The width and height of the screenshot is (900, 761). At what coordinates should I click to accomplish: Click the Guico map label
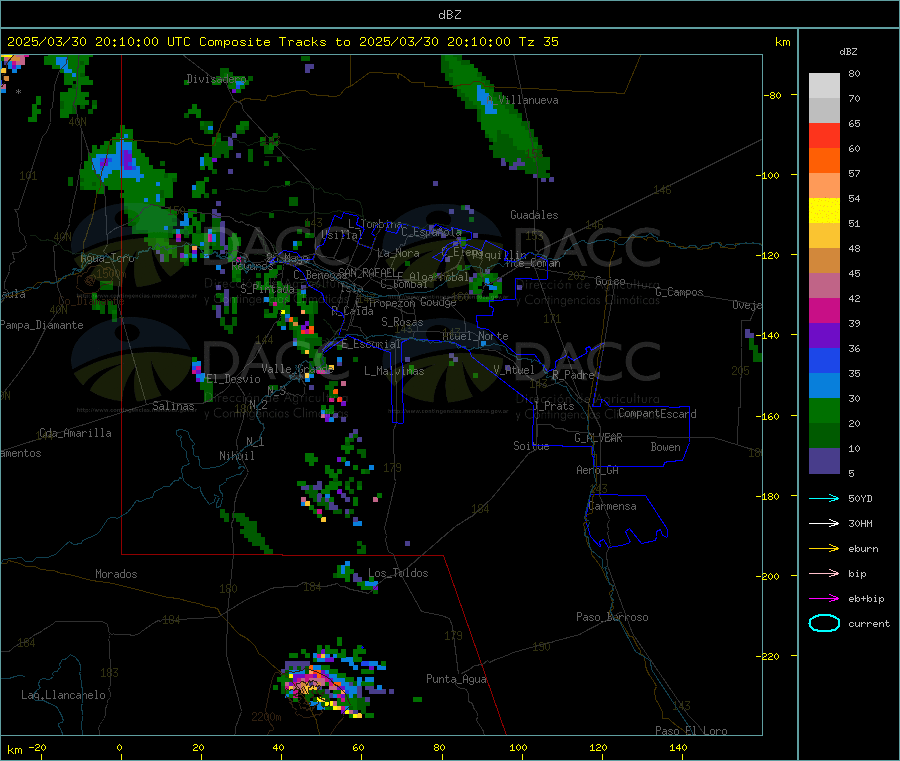click(x=610, y=281)
